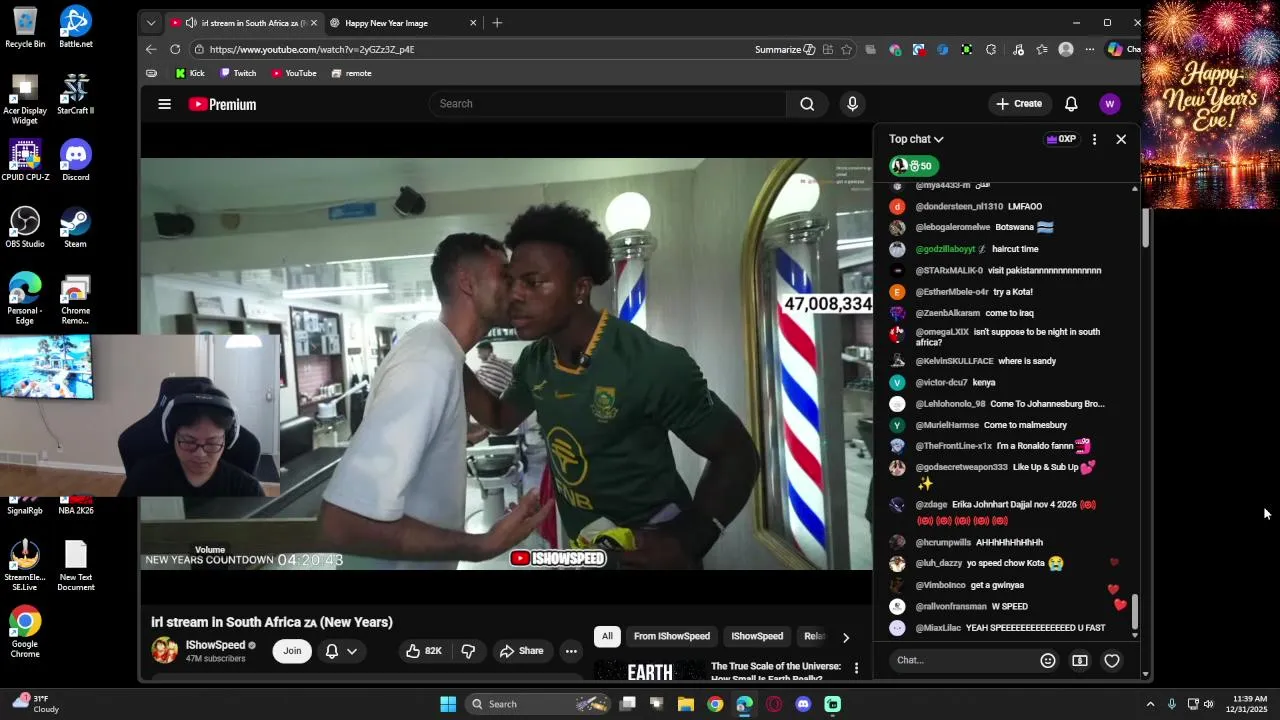Open the Twitch bookmark
This screenshot has width=1280, height=720.
point(238,73)
